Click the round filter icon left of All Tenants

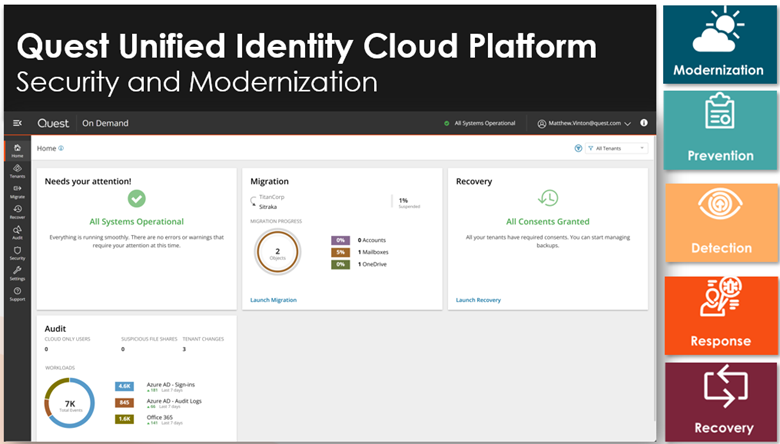coord(578,148)
